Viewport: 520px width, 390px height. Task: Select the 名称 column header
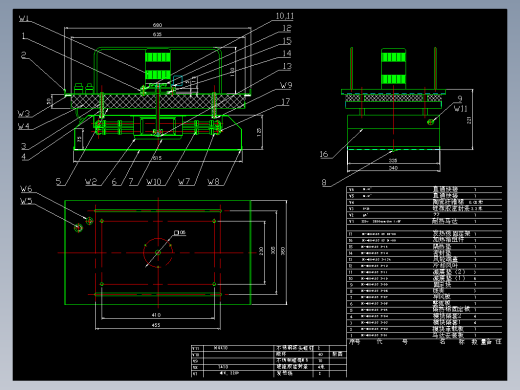click(452, 342)
